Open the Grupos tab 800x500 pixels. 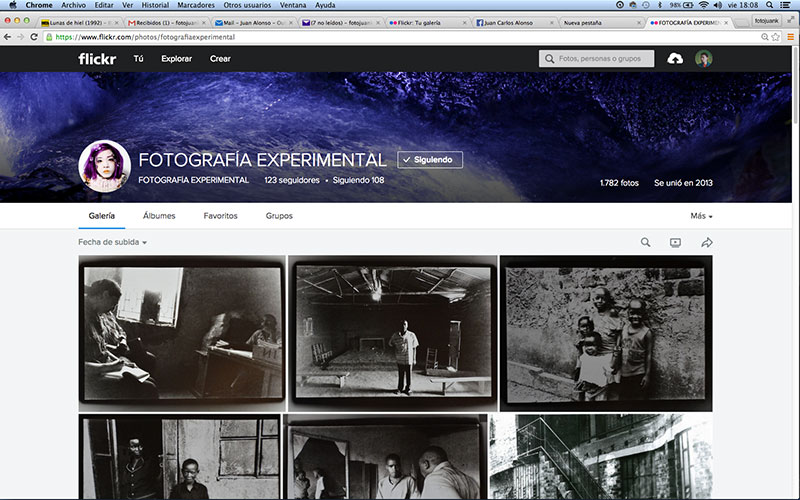click(x=279, y=216)
